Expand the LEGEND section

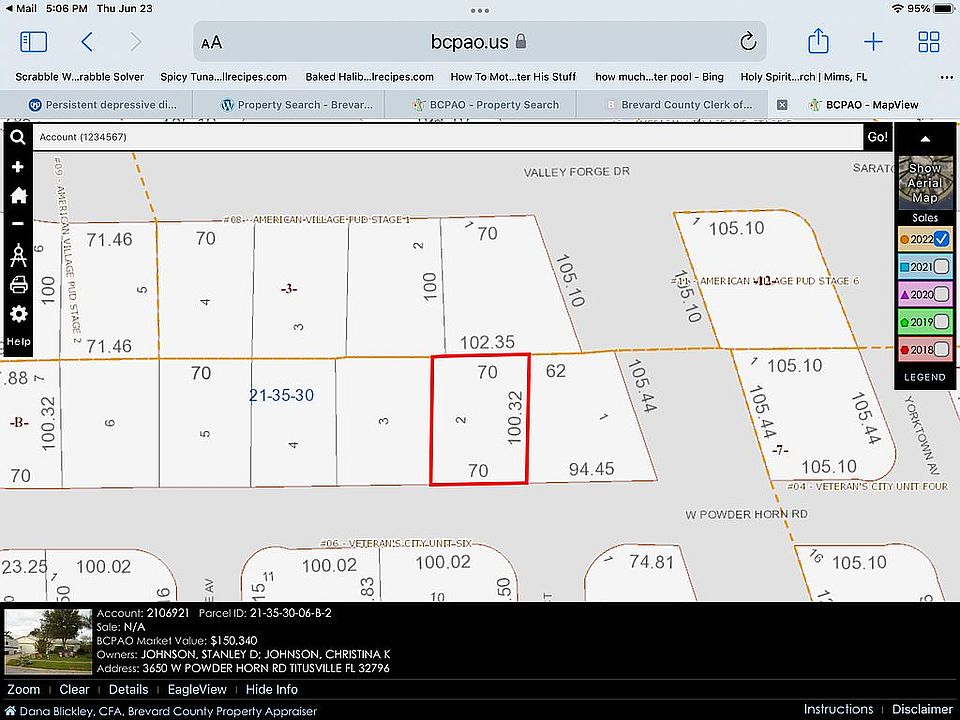[925, 377]
